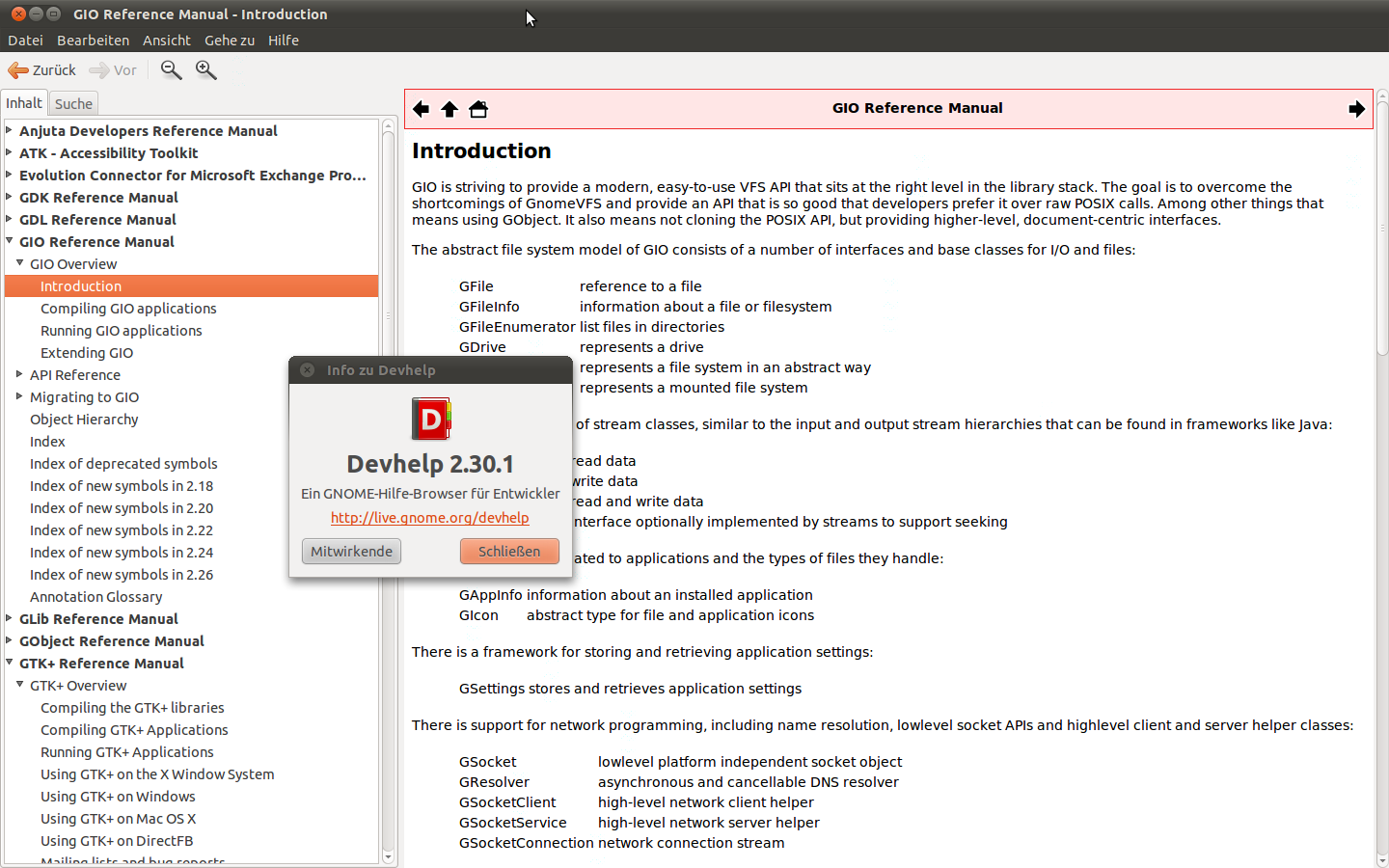Zoom in using the magnifier plus icon
Viewport: 1389px width, 868px height.
pyautogui.click(x=205, y=69)
